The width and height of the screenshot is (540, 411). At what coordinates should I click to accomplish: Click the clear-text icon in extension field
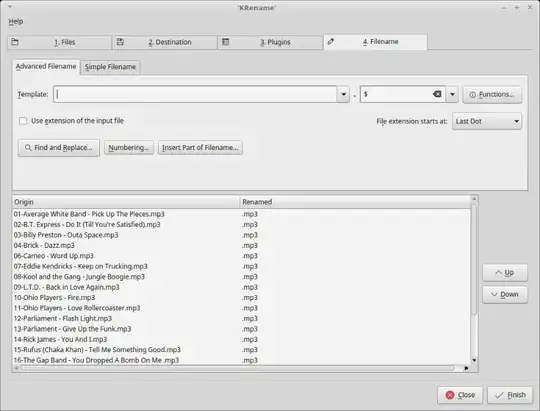[x=437, y=94]
